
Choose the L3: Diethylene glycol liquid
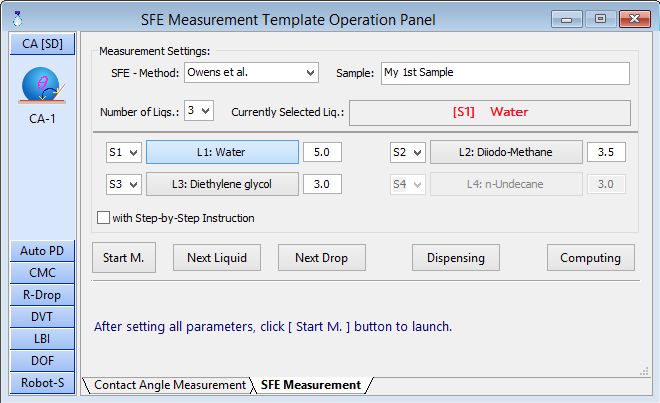[222, 184]
